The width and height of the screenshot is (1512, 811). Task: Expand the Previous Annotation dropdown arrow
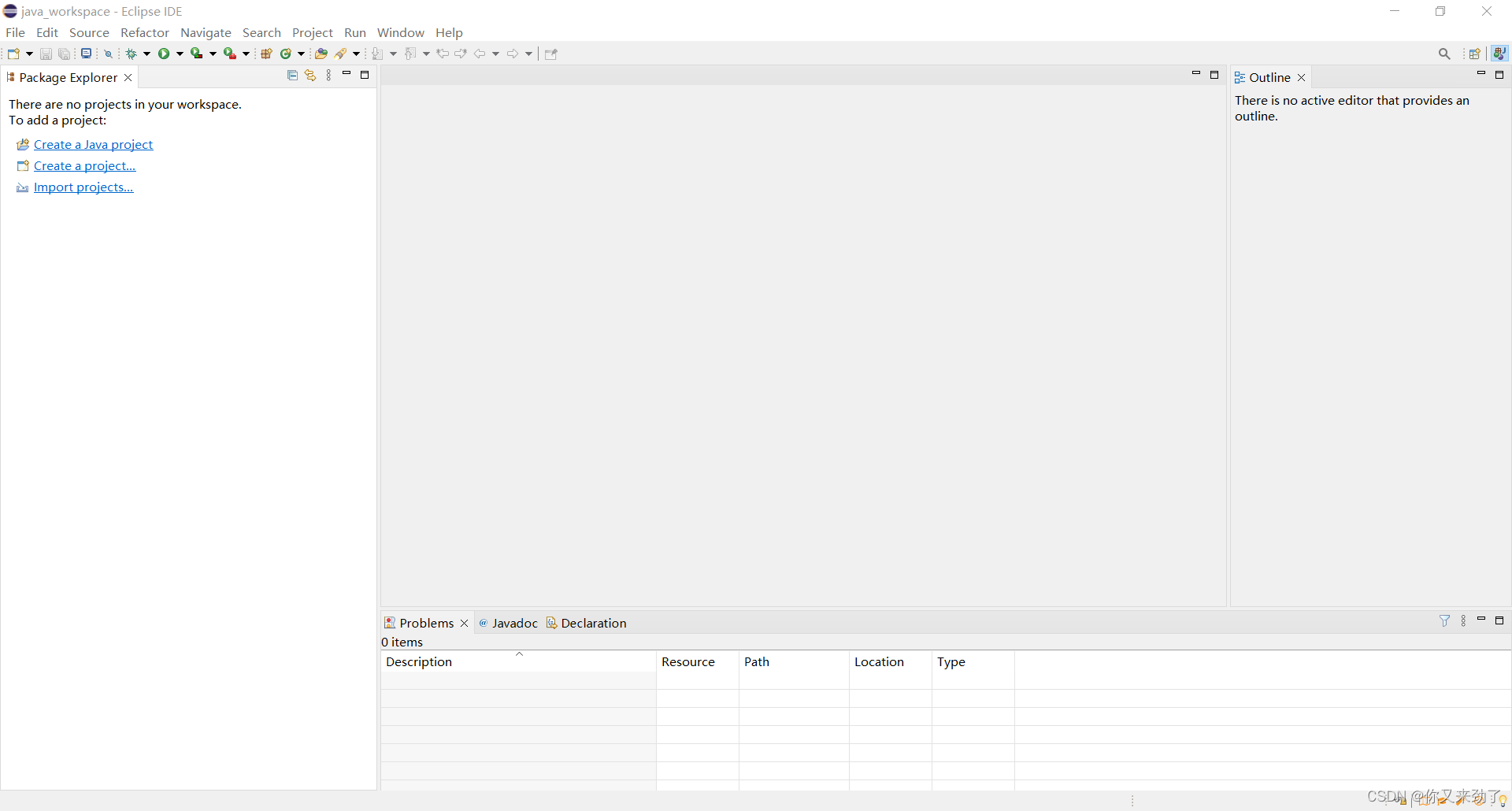[x=427, y=54]
